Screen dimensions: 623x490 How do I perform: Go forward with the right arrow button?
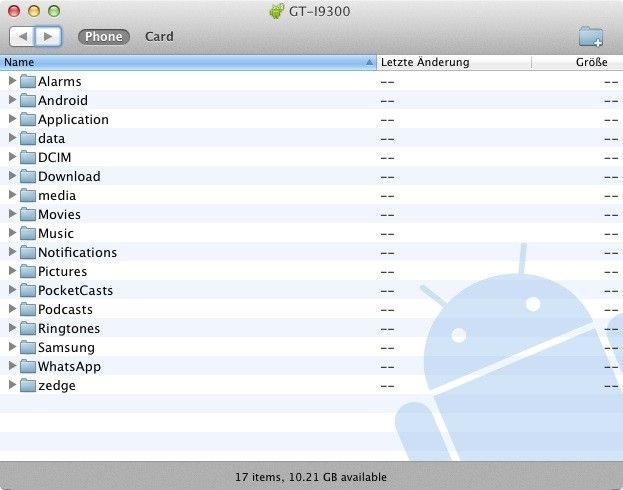(48, 37)
